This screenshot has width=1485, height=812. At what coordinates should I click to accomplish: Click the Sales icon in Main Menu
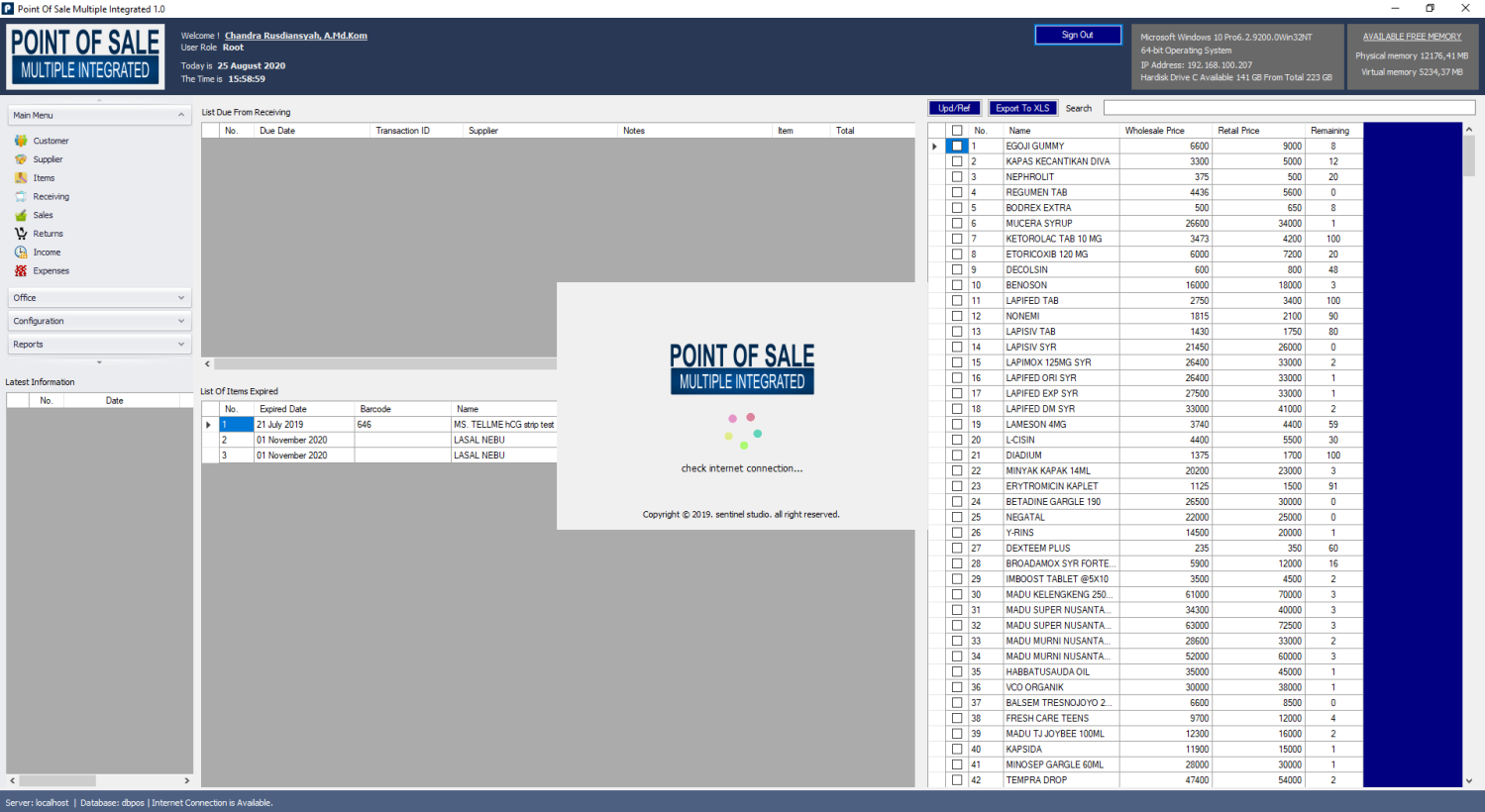click(21, 215)
